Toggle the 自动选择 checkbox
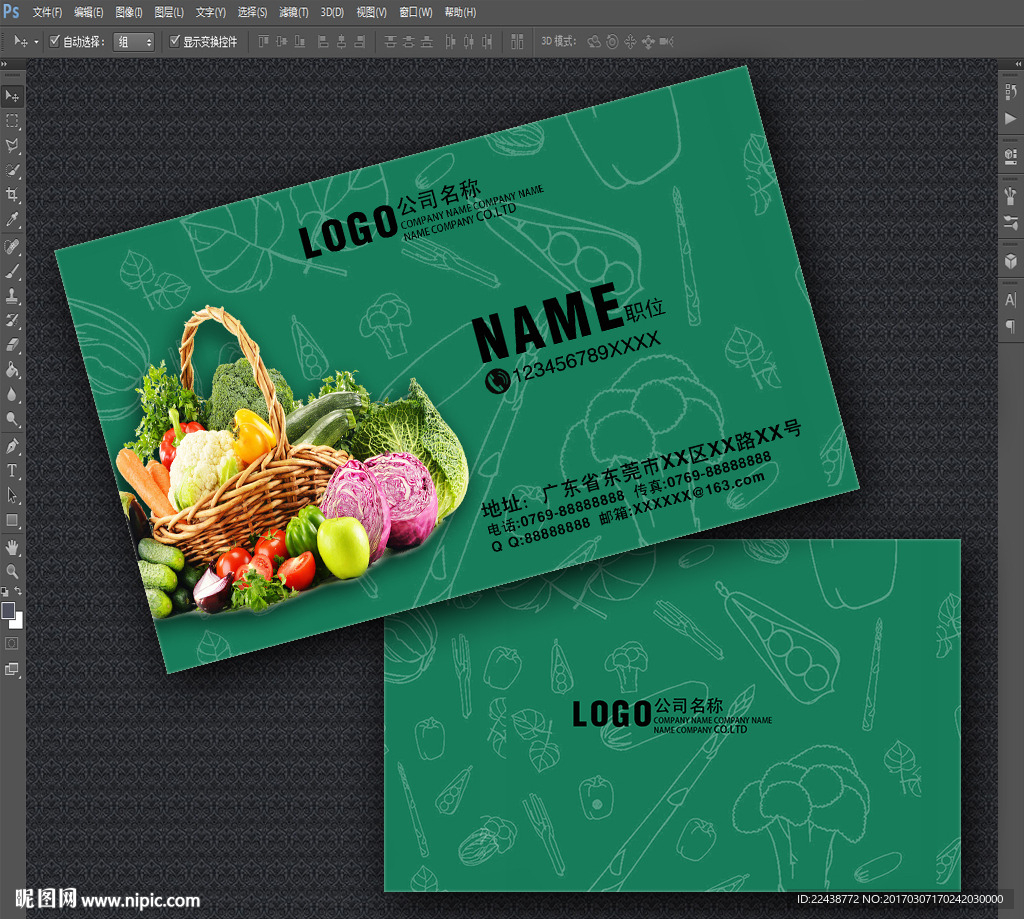This screenshot has height=919, width=1024. point(55,41)
